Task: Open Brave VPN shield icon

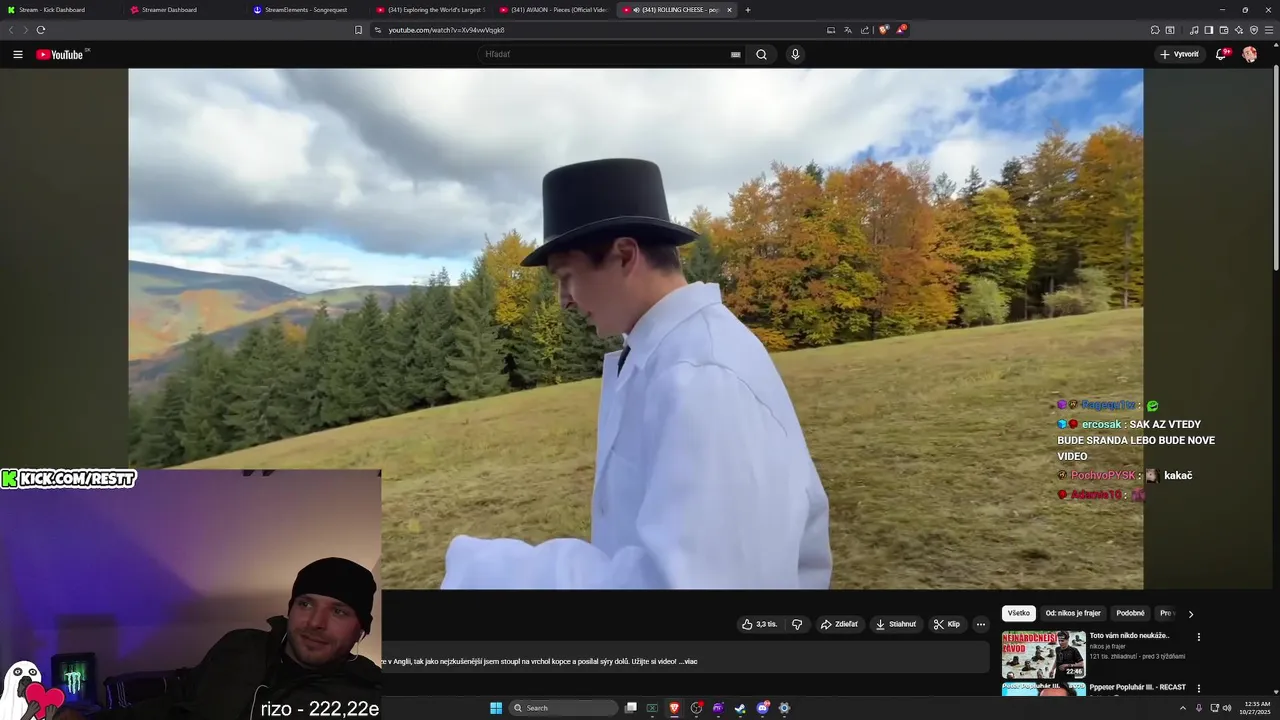Action: 1254,30
